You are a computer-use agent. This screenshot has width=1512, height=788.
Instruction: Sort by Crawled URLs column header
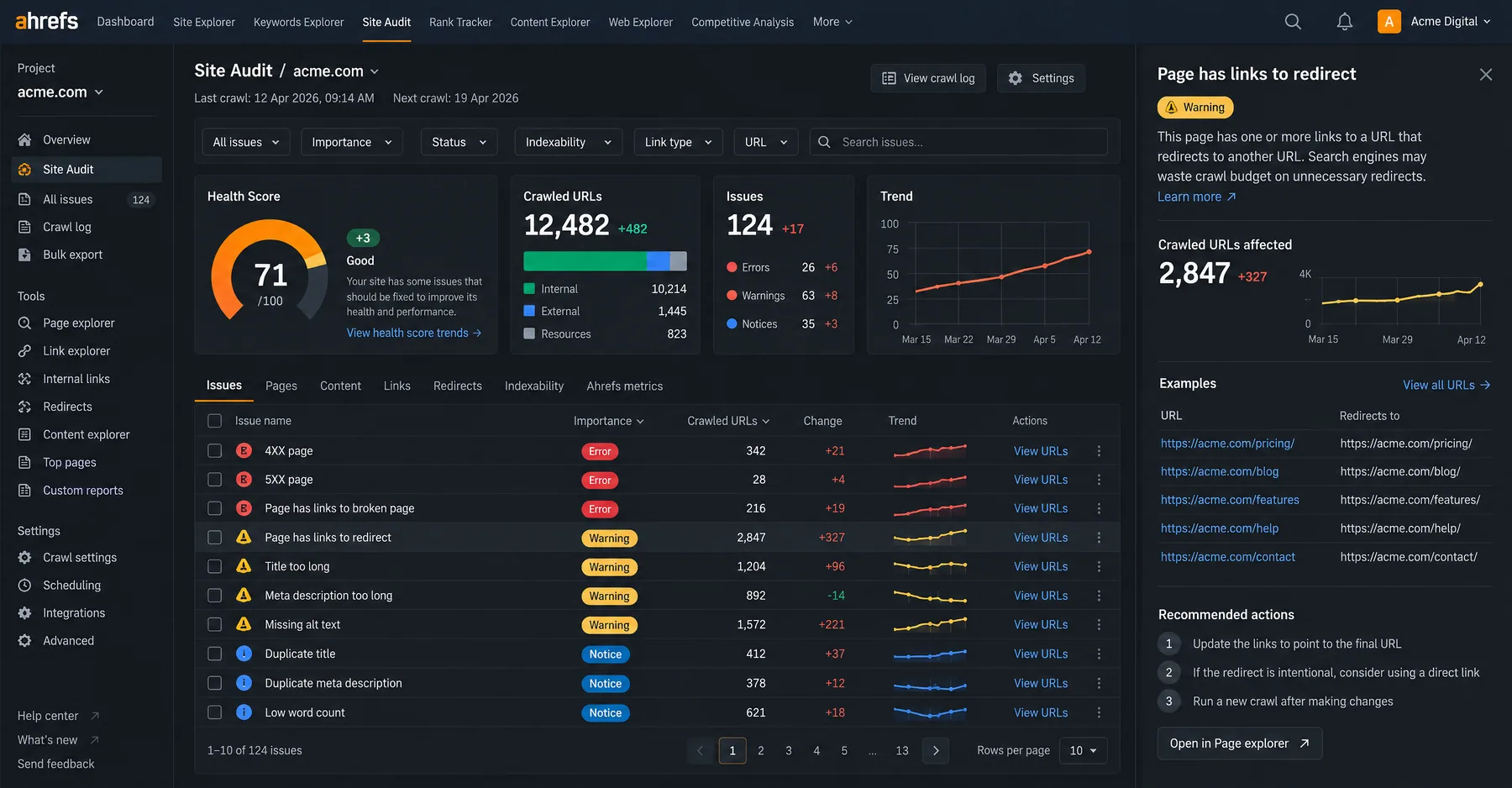click(x=727, y=421)
